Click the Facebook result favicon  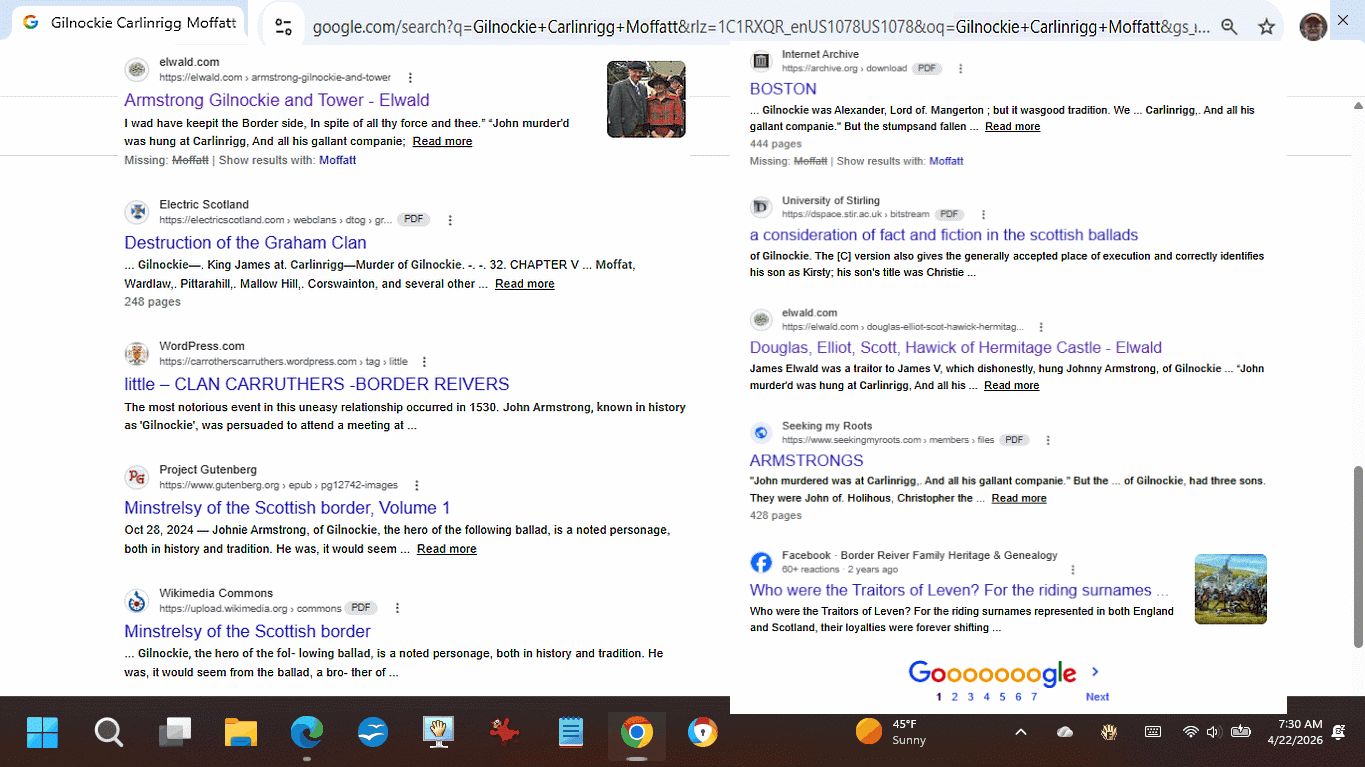pyautogui.click(x=761, y=562)
